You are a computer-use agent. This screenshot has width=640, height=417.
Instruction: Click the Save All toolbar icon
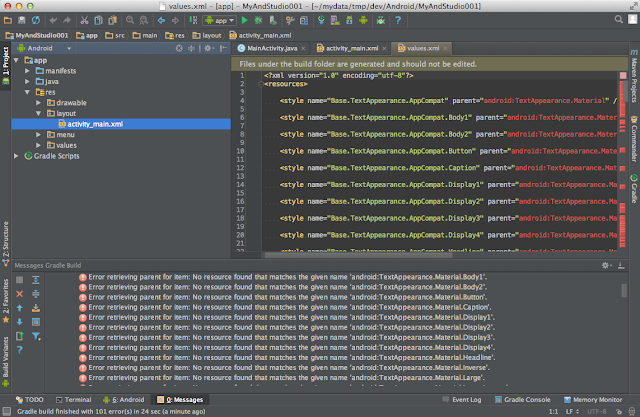tap(22, 20)
